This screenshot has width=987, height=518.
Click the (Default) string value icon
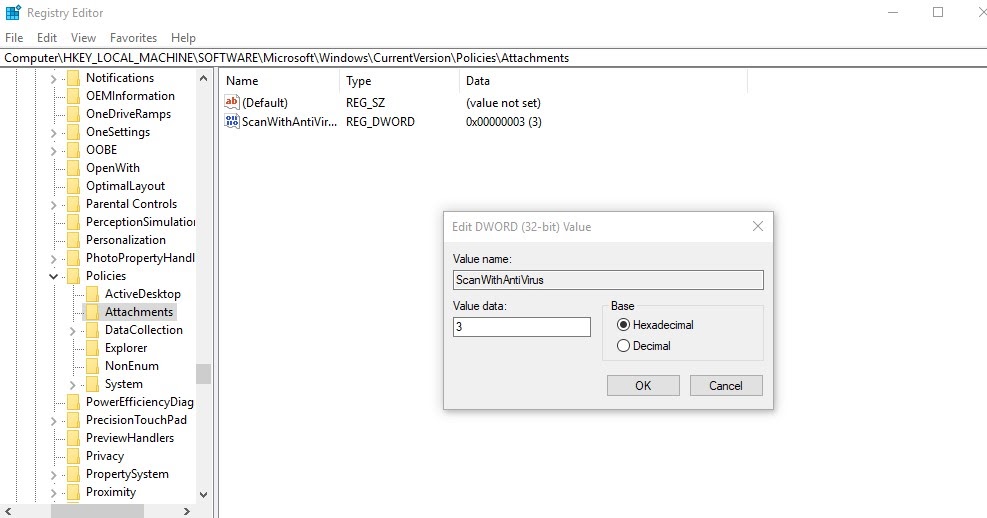232,102
